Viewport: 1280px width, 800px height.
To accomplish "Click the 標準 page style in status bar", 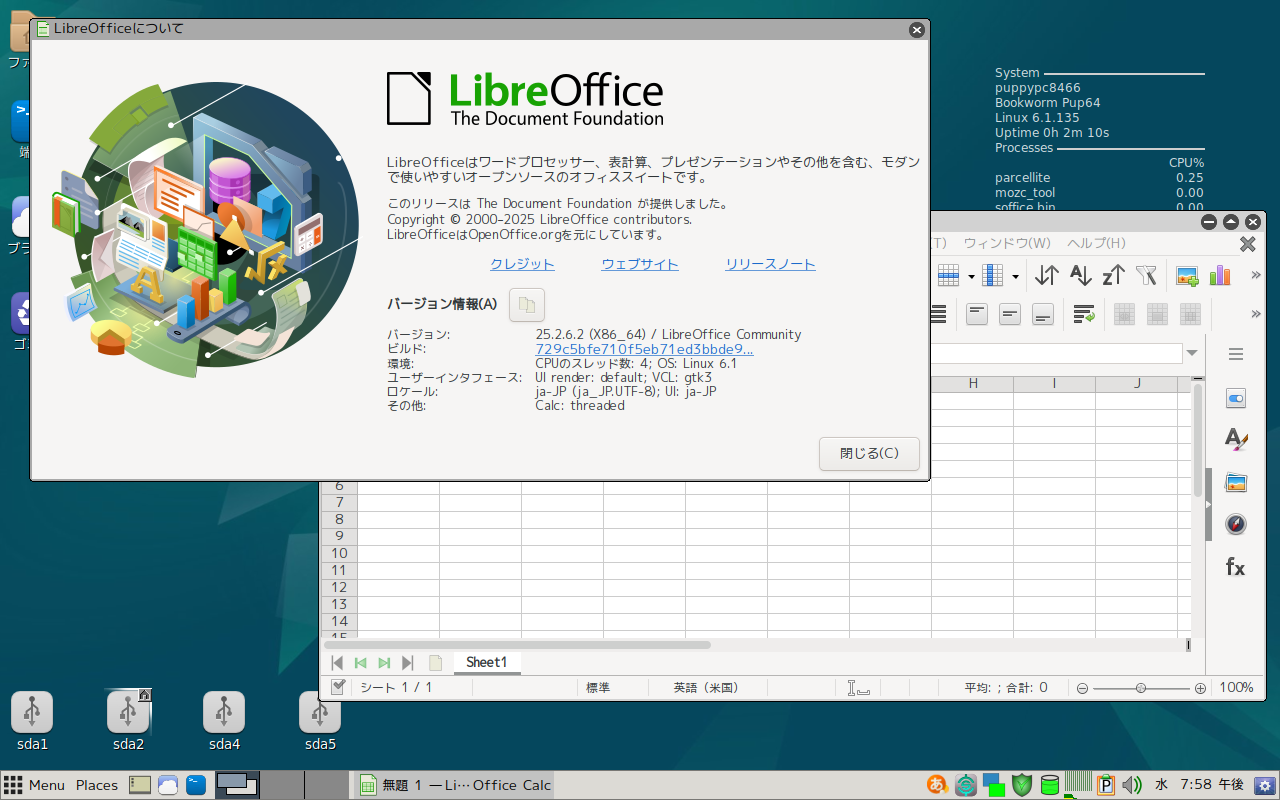I will (598, 688).
